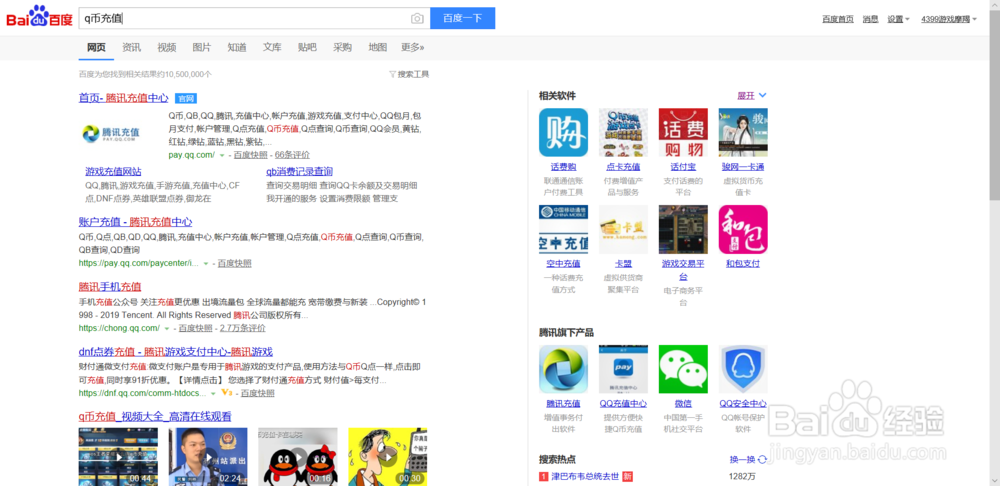Screen dimensions: 1000x486
Task: Open the 4399游戏摩羯 account dropdown
Action: coord(949,19)
